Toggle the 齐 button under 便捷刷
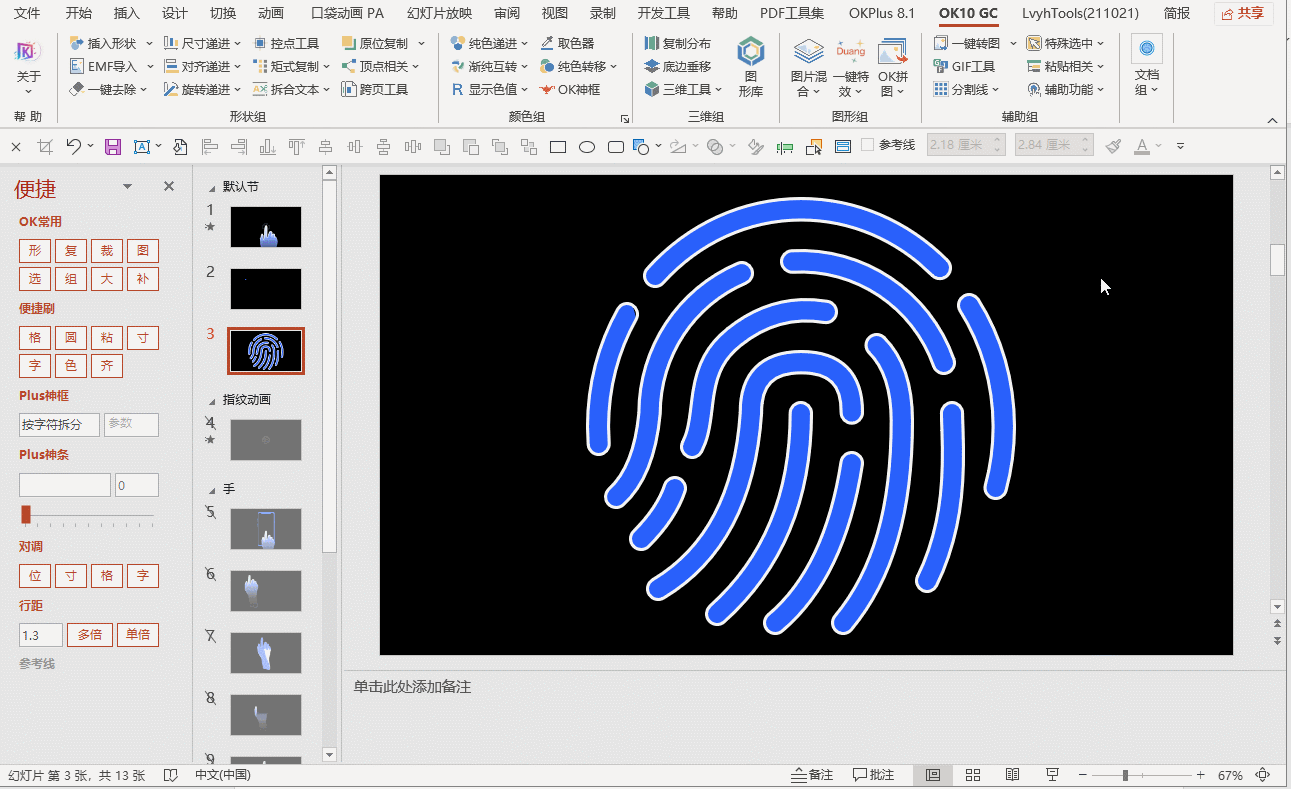The height and width of the screenshot is (789, 1291). tap(106, 366)
